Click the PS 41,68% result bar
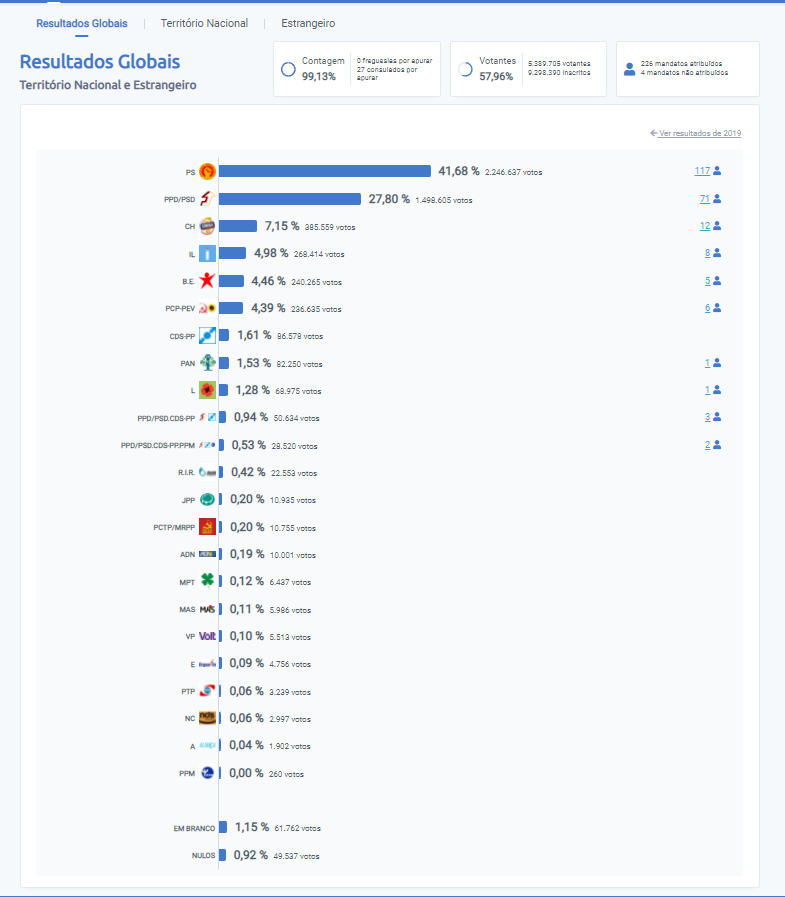Image resolution: width=785 pixels, height=897 pixels. [324, 171]
